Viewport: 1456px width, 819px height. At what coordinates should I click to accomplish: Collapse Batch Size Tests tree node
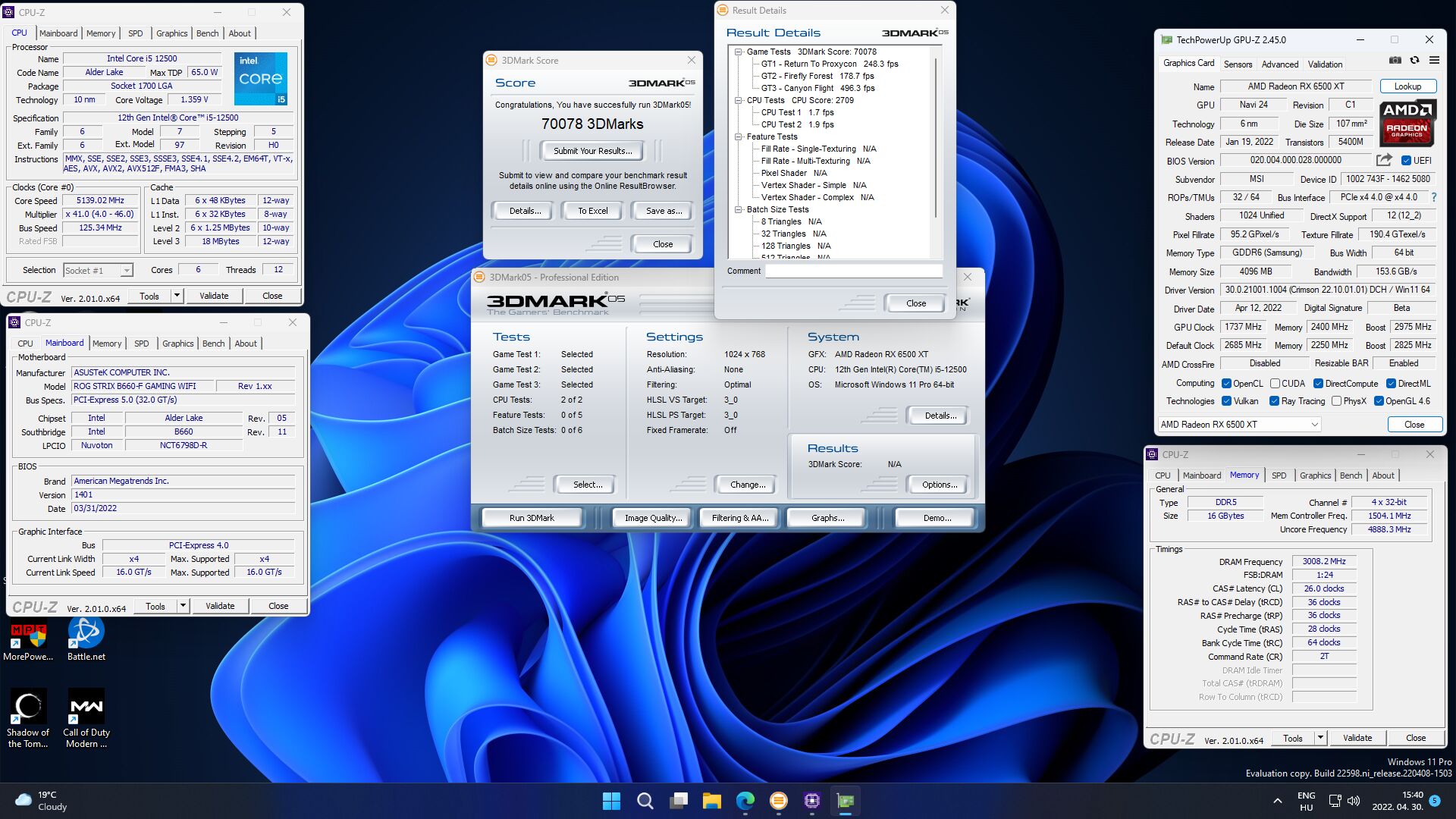point(738,210)
